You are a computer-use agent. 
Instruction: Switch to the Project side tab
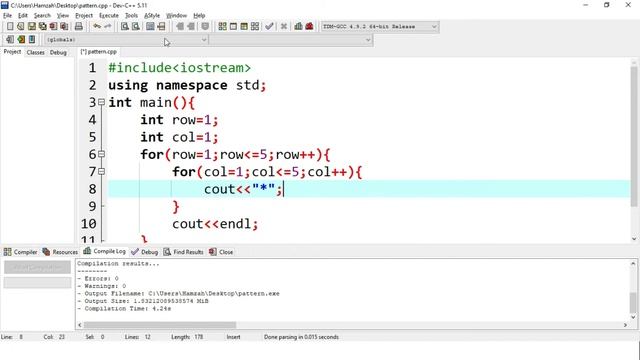(x=12, y=52)
